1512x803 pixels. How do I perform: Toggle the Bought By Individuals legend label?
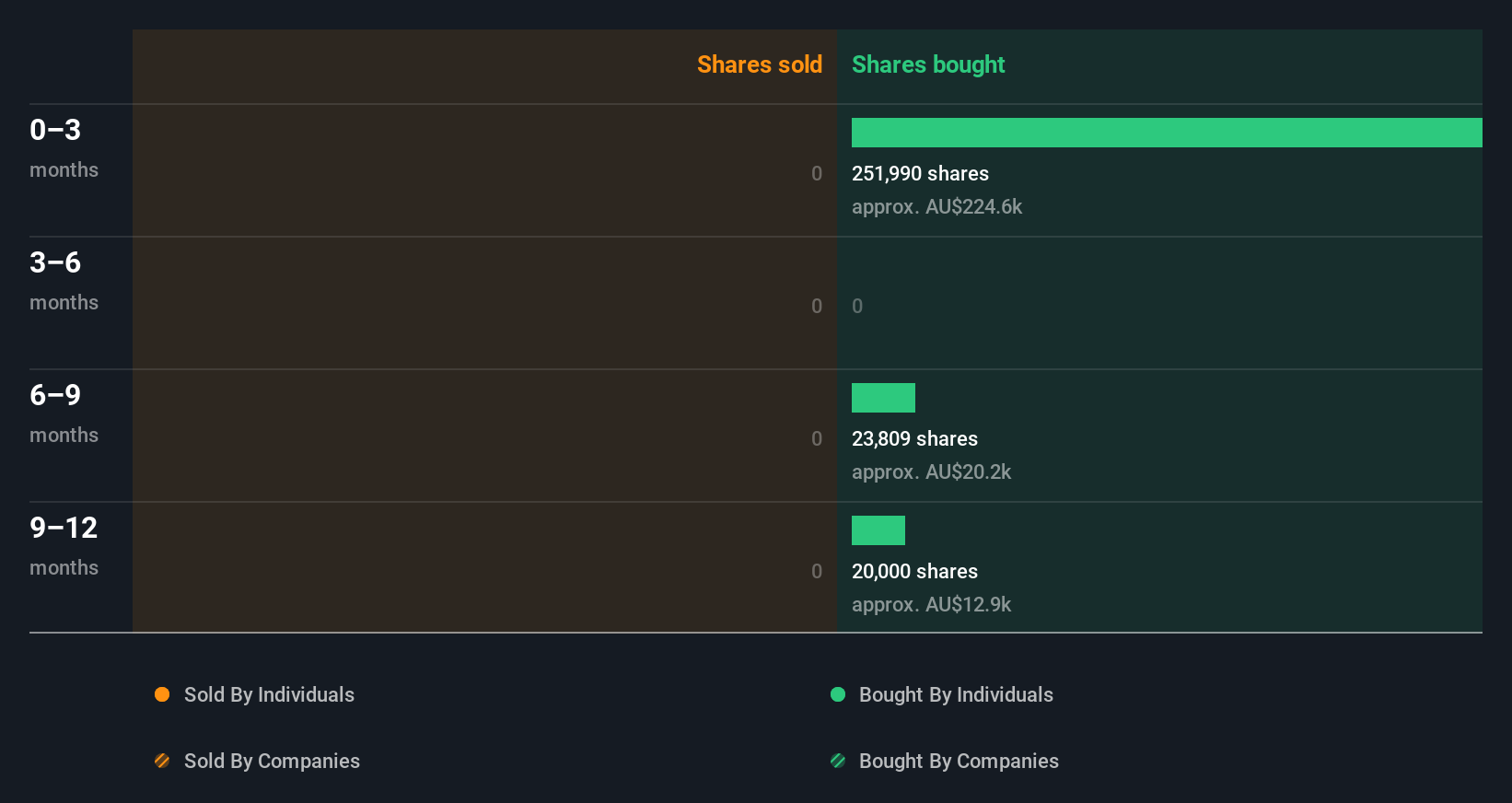(956, 694)
